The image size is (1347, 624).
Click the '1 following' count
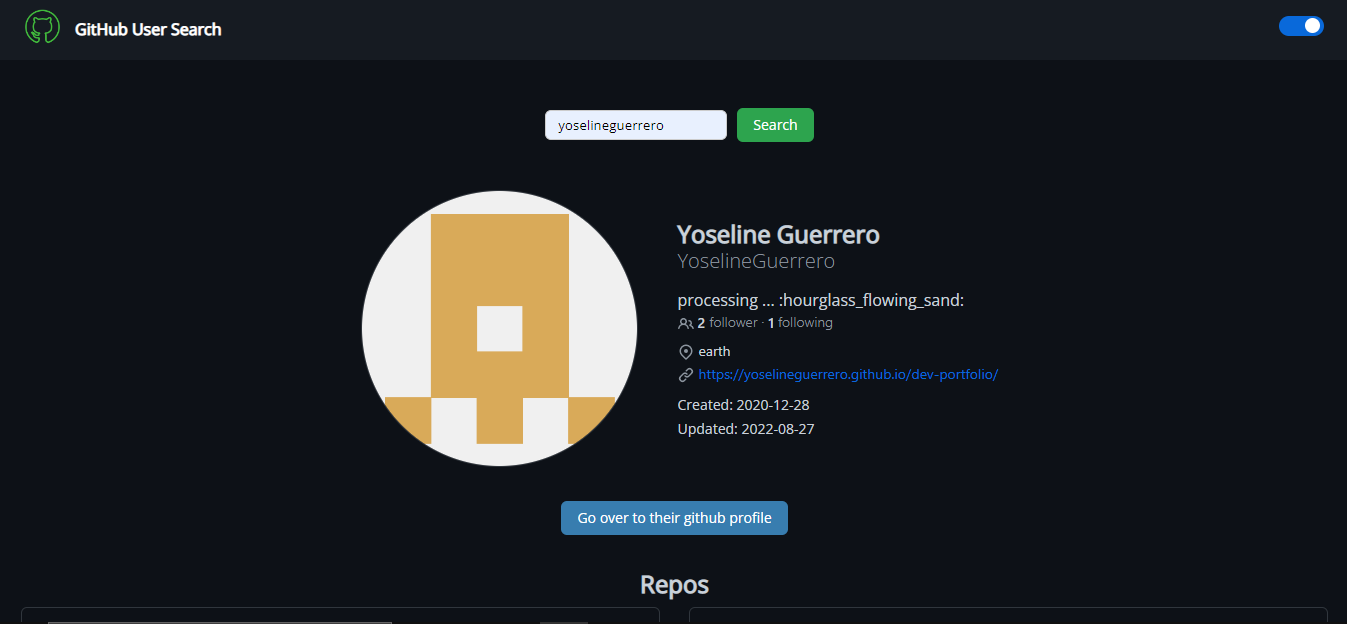click(x=800, y=323)
